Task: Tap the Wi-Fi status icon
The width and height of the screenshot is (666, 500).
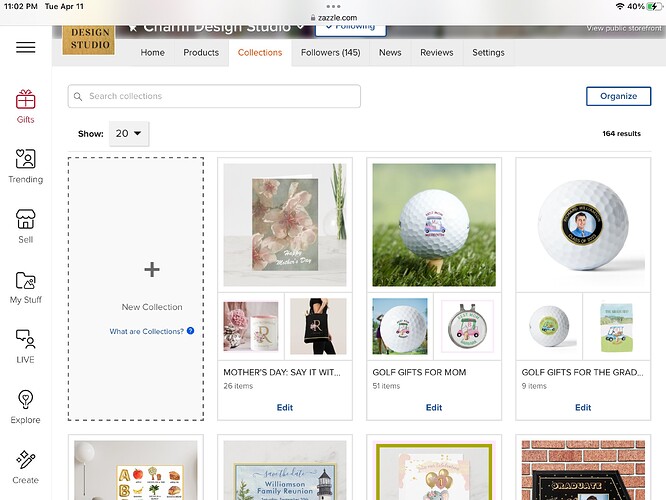Action: [x=620, y=6]
